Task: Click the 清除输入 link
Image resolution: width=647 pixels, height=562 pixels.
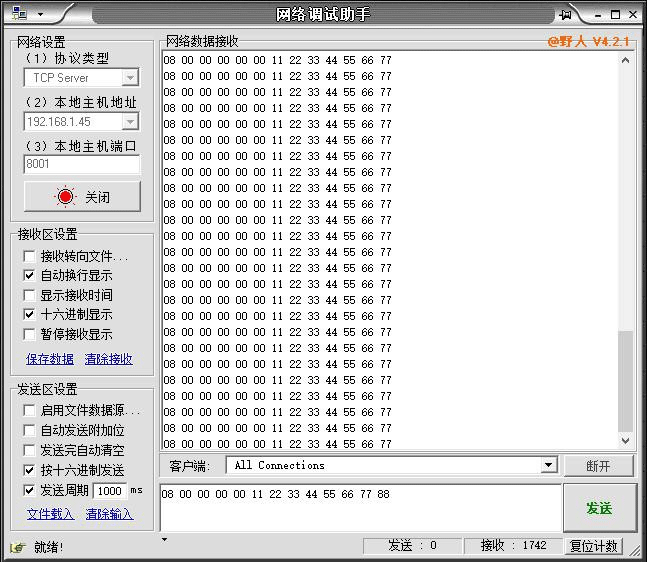Action: [109, 514]
